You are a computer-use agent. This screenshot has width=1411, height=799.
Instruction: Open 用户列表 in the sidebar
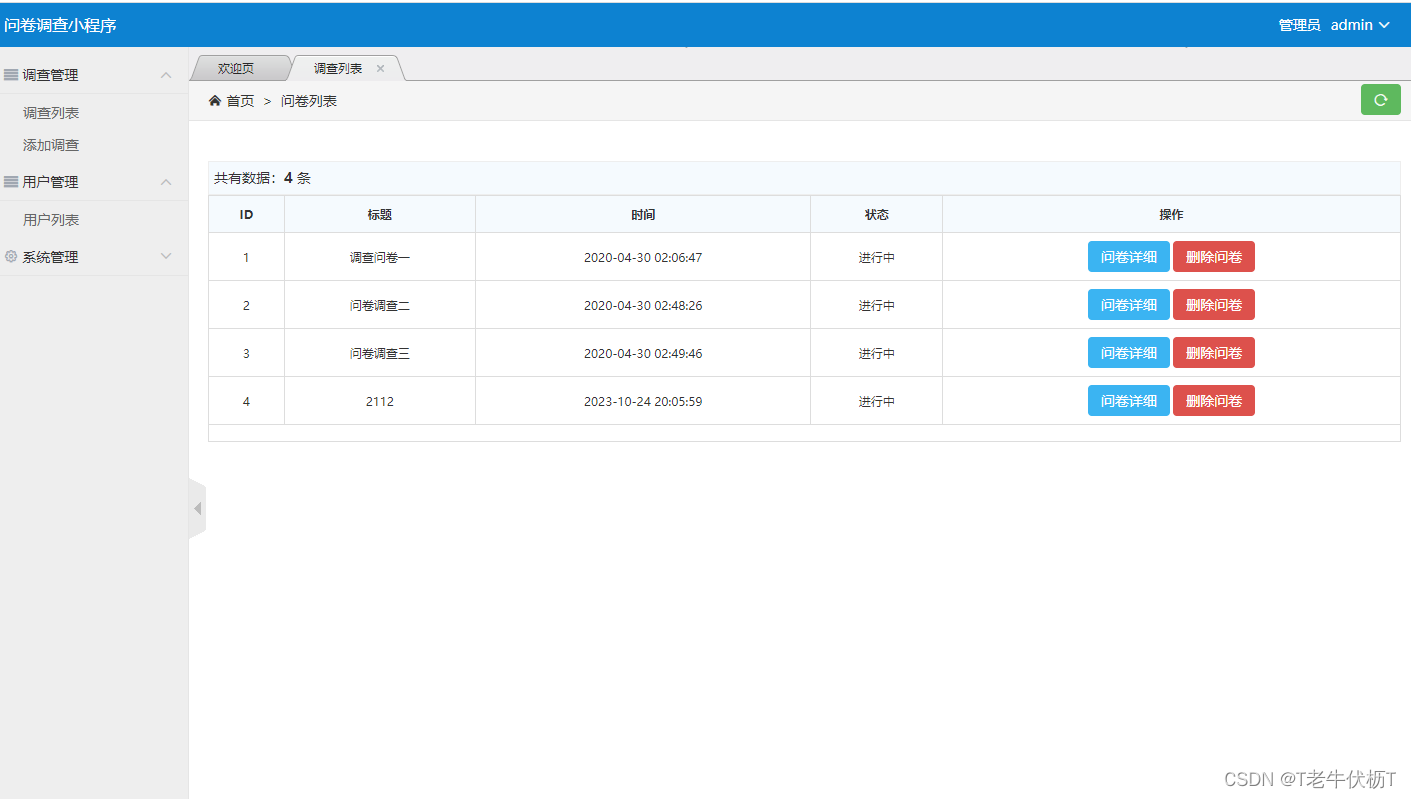point(51,220)
